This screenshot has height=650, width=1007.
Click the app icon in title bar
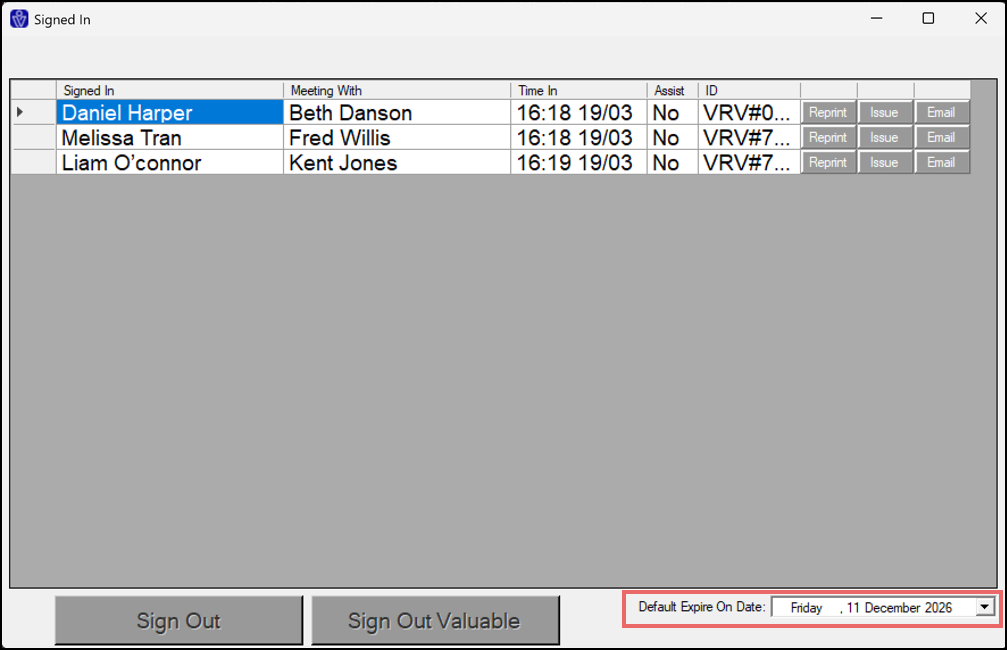tap(18, 19)
